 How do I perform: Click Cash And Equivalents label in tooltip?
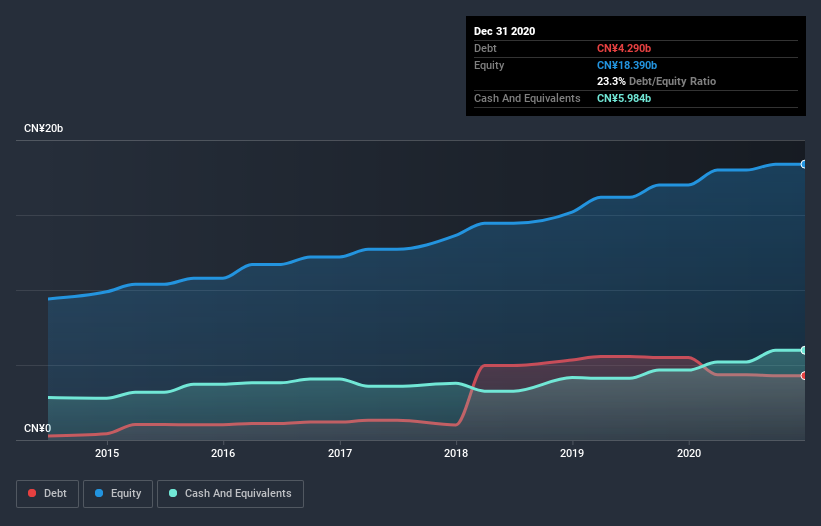527,98
